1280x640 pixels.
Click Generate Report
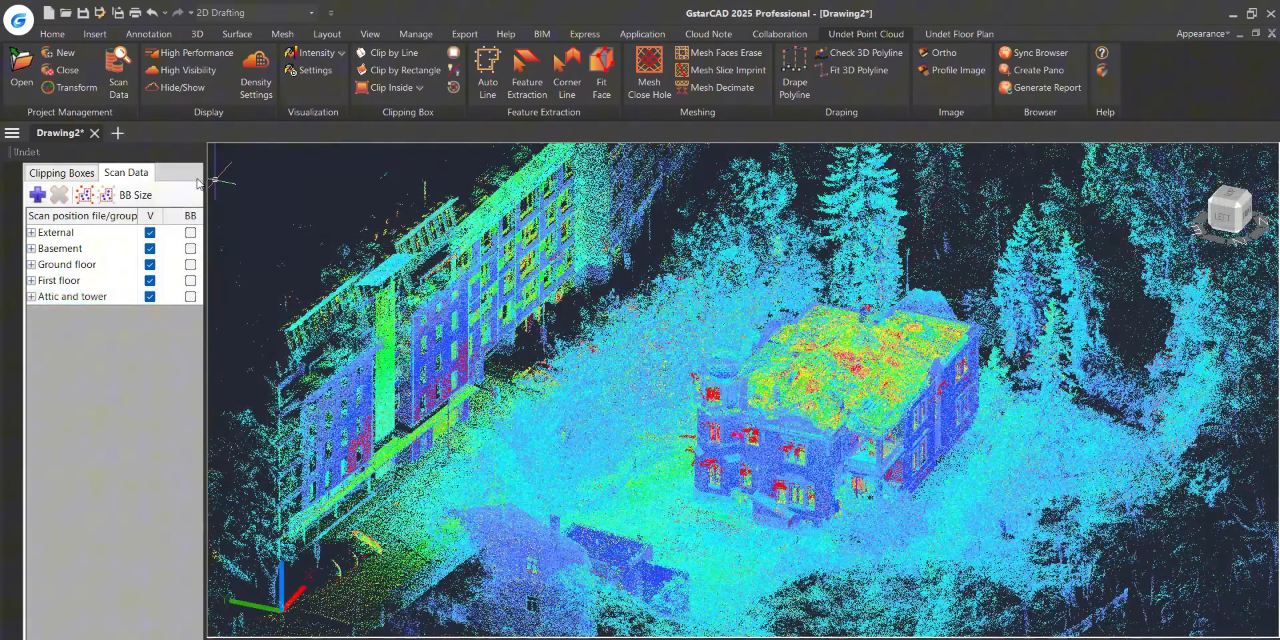click(x=1039, y=87)
